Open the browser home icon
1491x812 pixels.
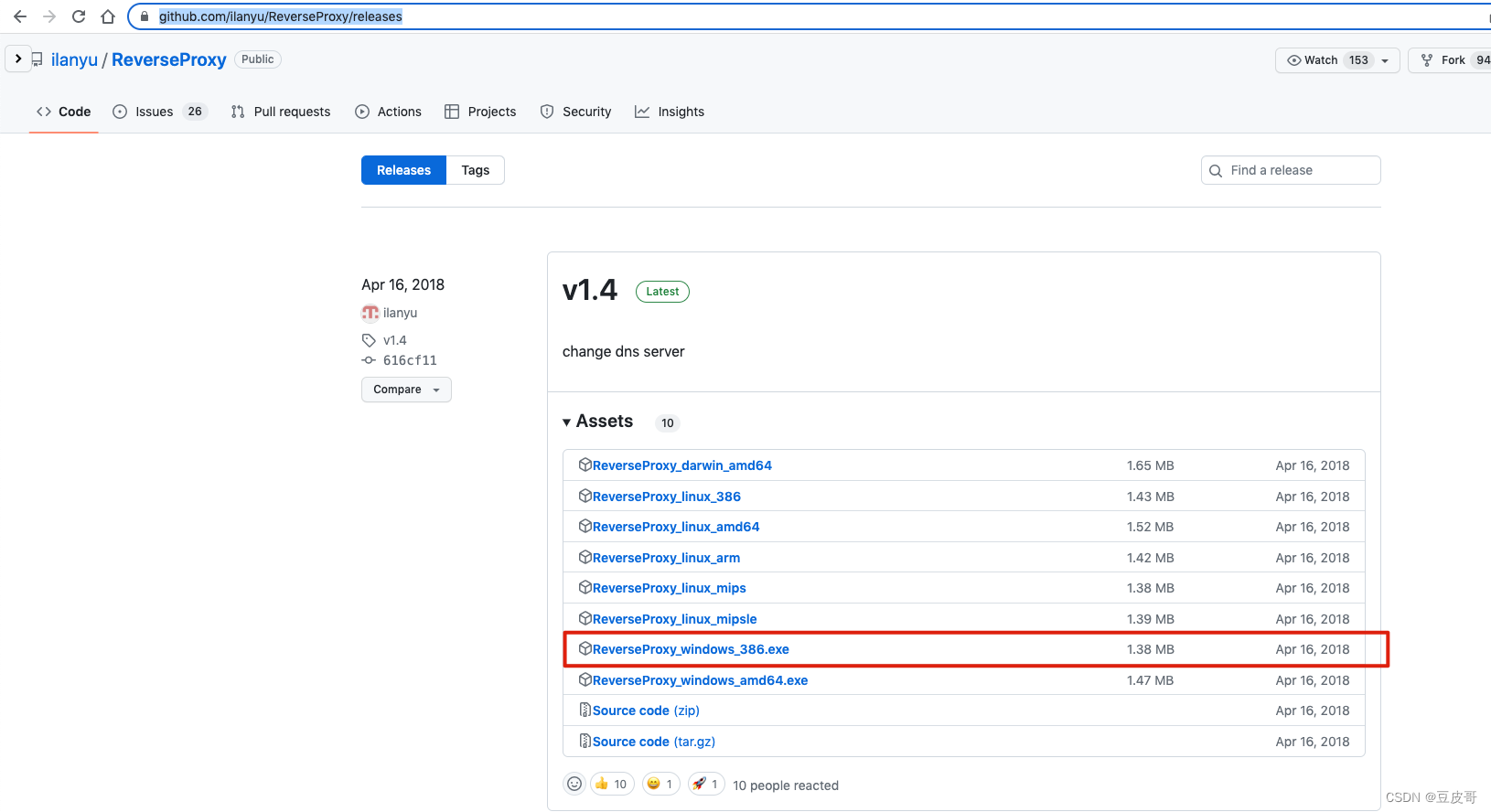click(108, 16)
